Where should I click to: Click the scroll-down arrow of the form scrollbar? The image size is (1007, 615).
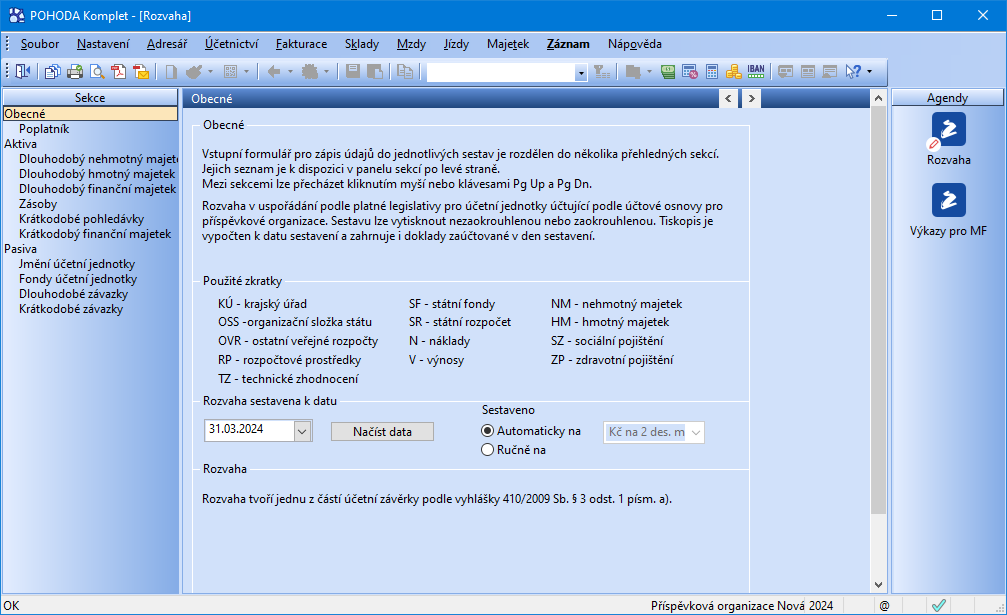(878, 585)
